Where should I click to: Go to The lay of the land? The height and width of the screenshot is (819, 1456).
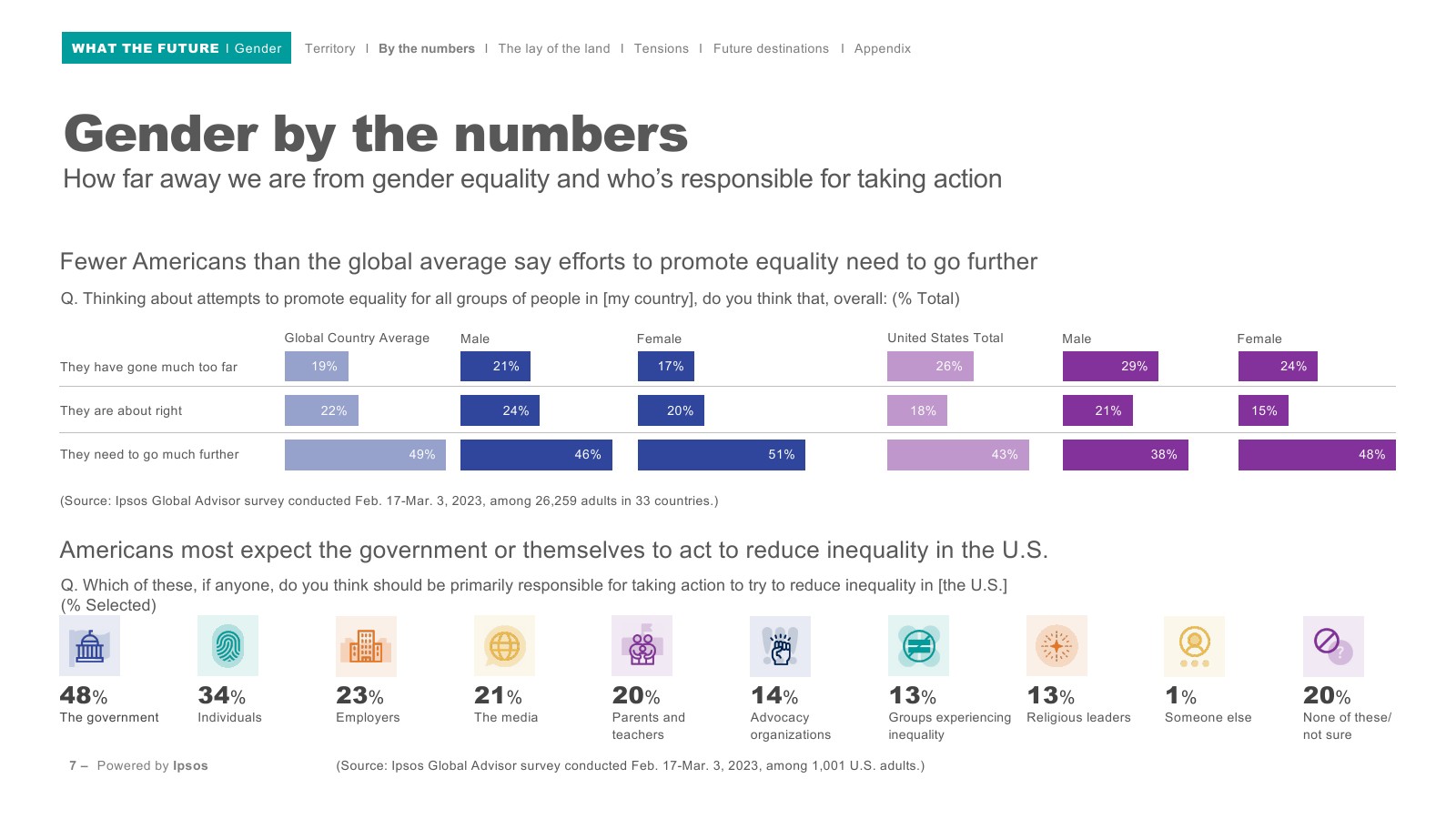coord(554,49)
